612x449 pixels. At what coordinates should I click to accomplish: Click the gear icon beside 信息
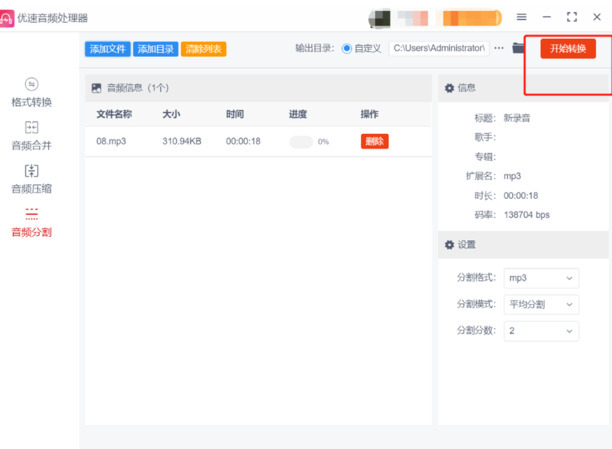coord(449,88)
